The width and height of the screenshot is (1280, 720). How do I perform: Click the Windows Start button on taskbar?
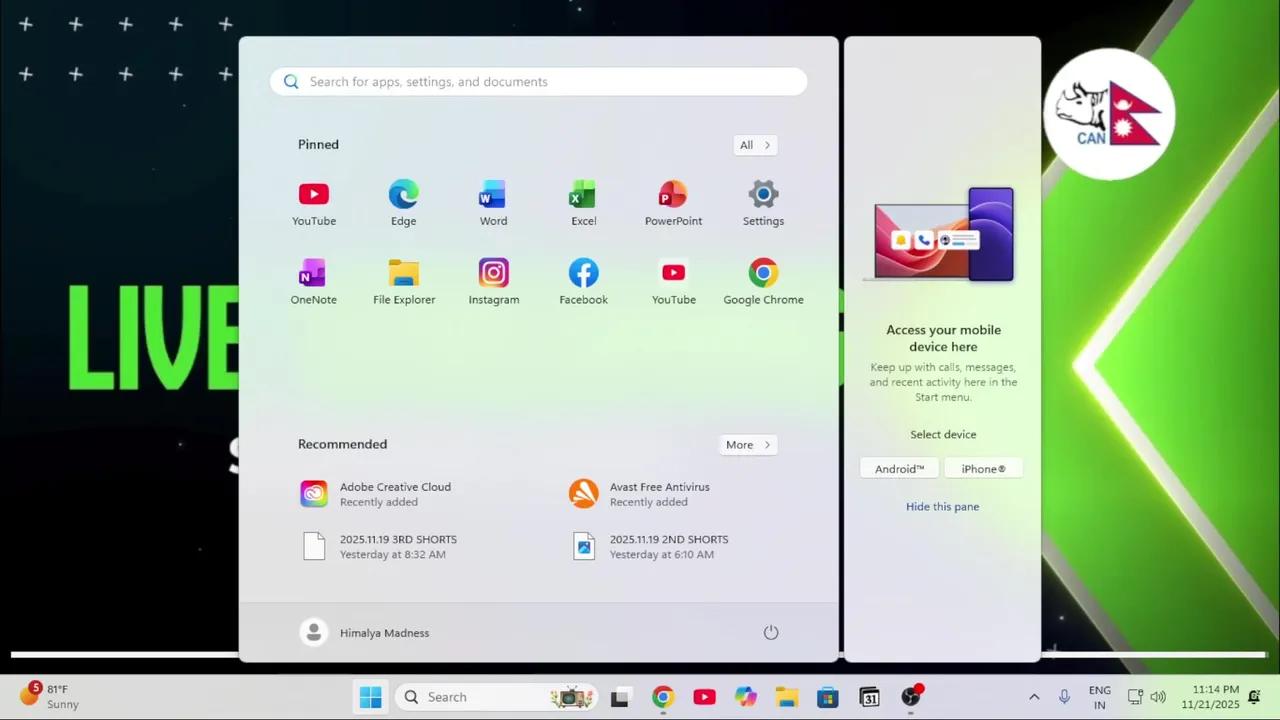(370, 697)
